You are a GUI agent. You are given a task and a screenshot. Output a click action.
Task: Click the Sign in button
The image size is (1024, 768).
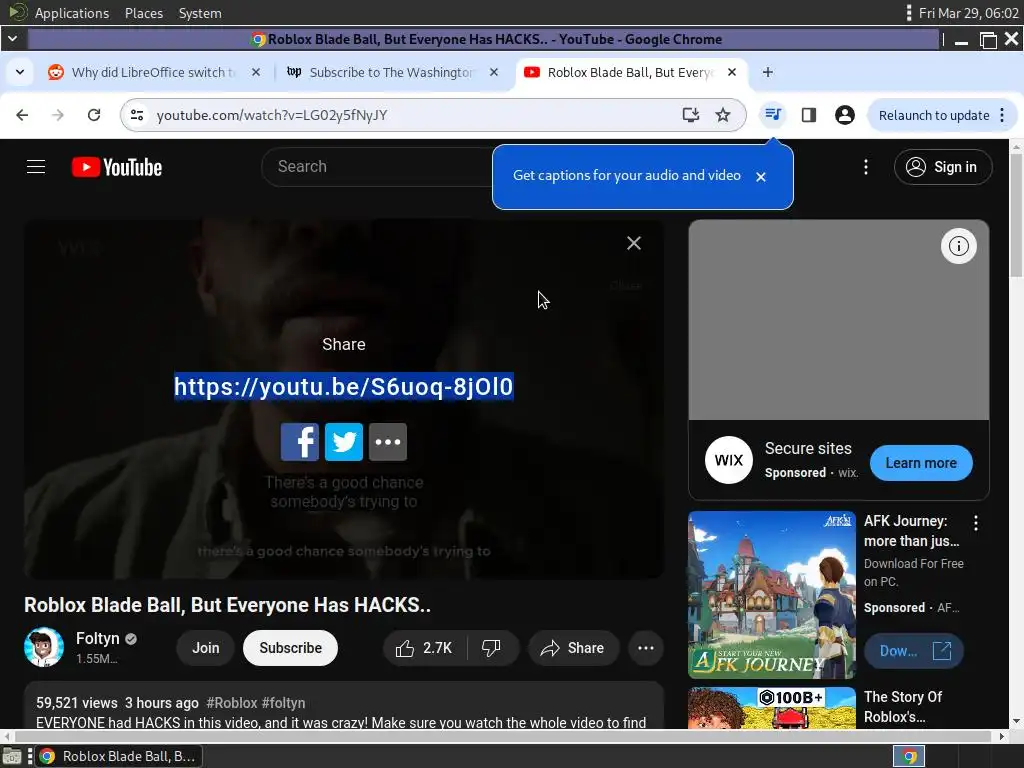(x=942, y=167)
